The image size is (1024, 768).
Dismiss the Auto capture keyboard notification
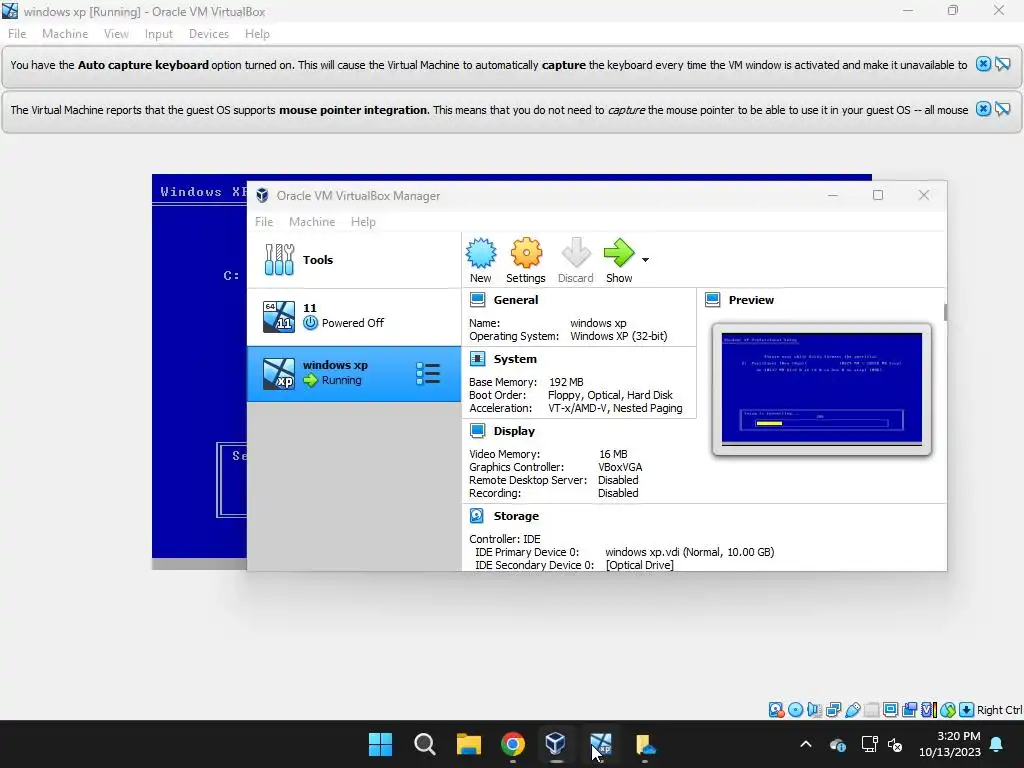coord(983,64)
